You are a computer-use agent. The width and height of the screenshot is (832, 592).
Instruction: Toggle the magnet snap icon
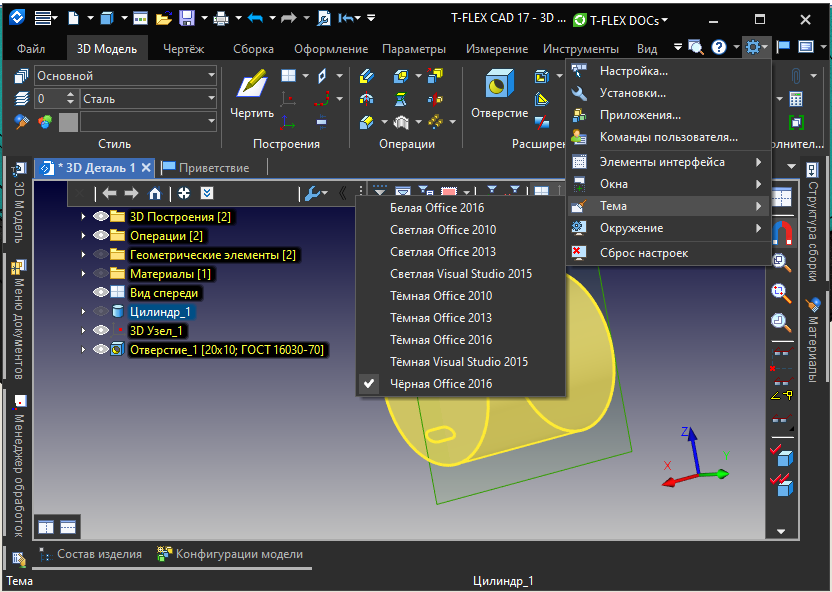pos(783,232)
